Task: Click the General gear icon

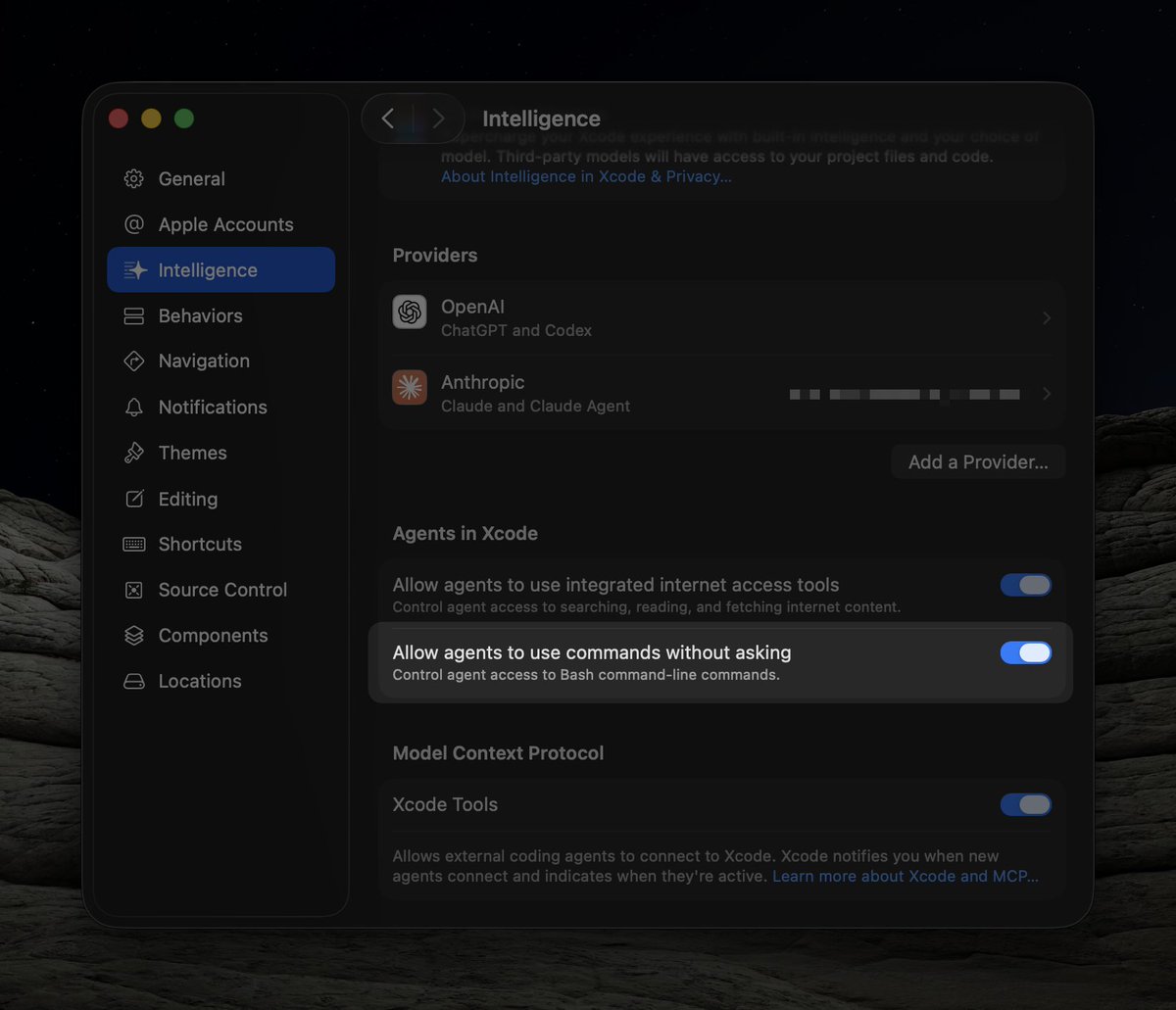Action: click(134, 179)
